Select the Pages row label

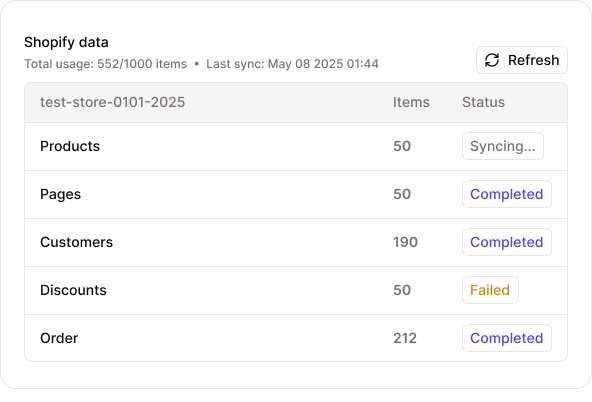point(60,194)
